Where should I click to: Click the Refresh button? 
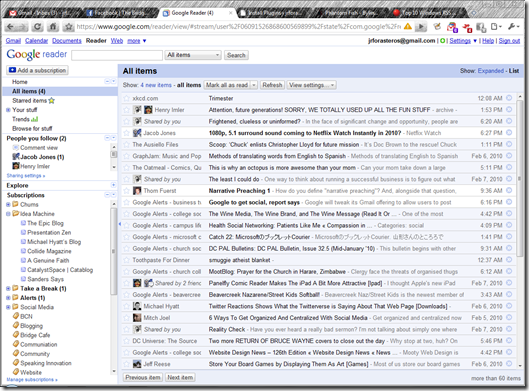coord(272,85)
